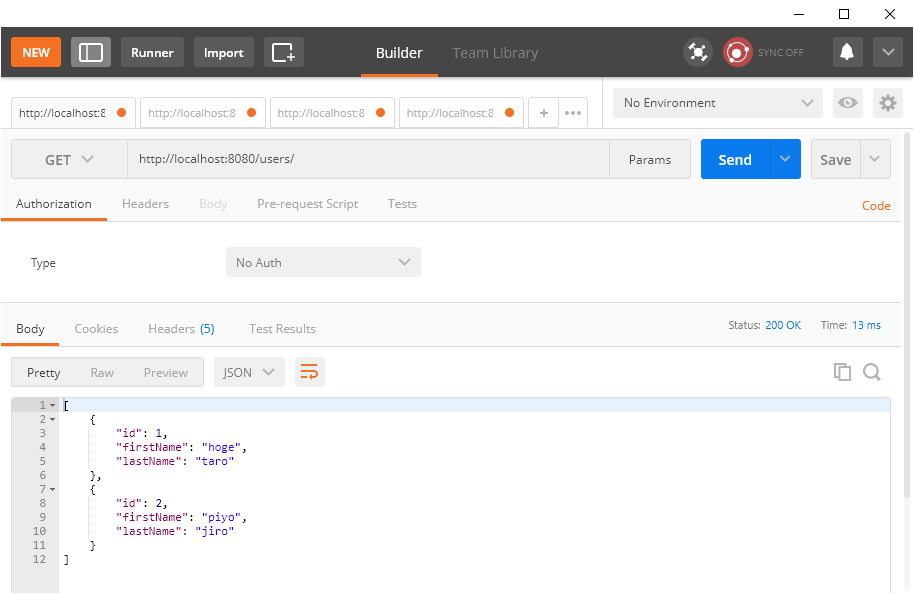Click the "taro" value in response
914x594 pixels.
point(215,461)
